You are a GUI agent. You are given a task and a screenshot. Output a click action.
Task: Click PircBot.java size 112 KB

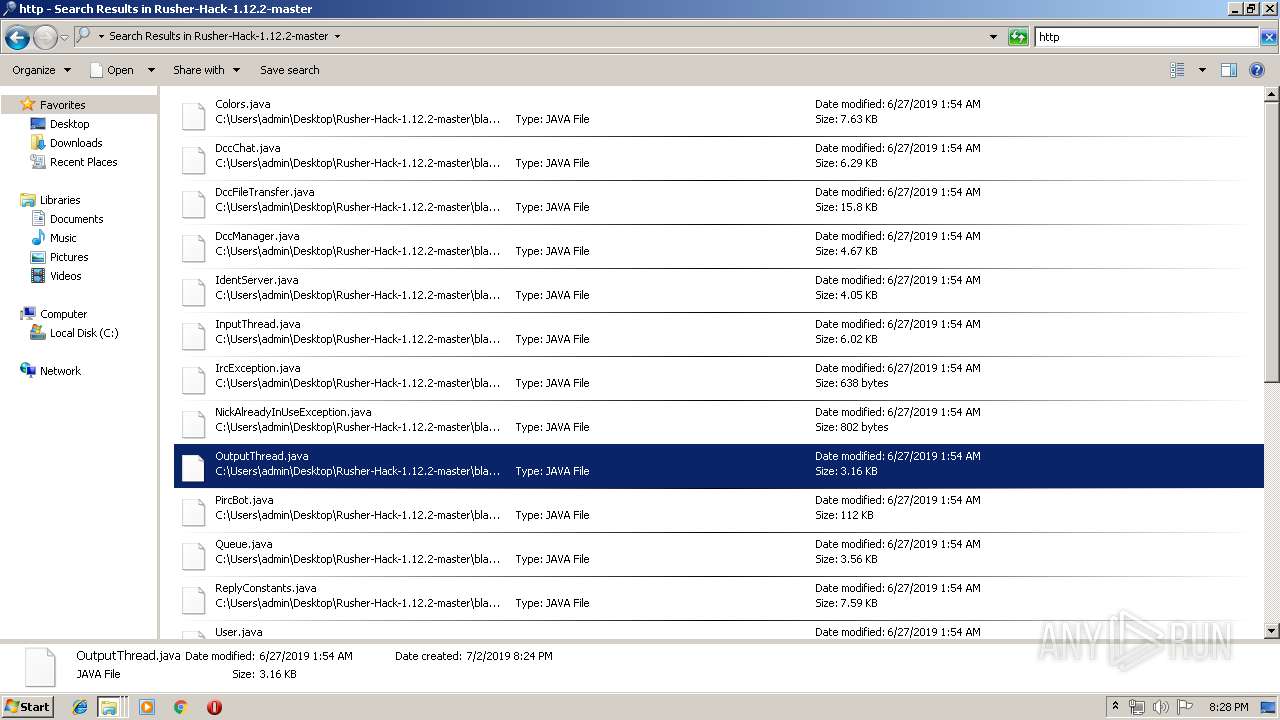844,515
